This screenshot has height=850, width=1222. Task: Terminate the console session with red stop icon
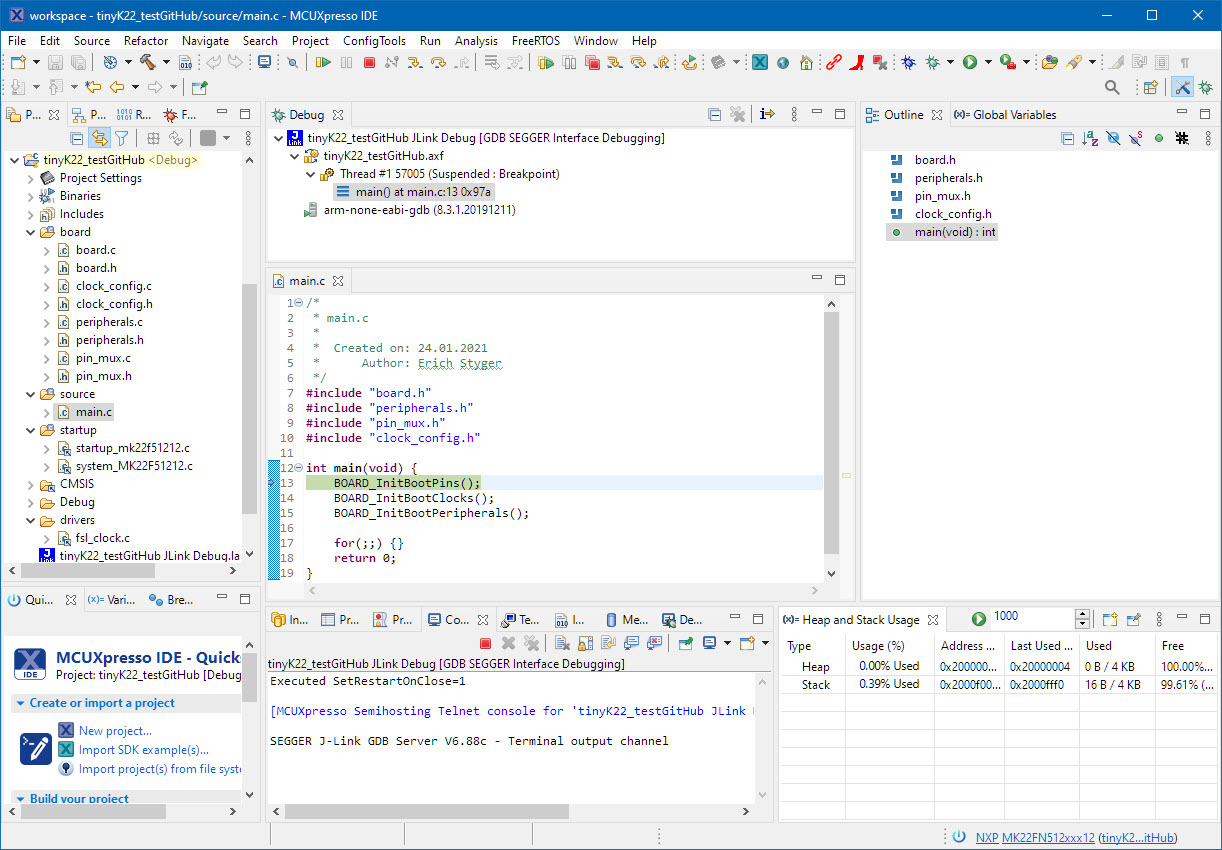485,644
